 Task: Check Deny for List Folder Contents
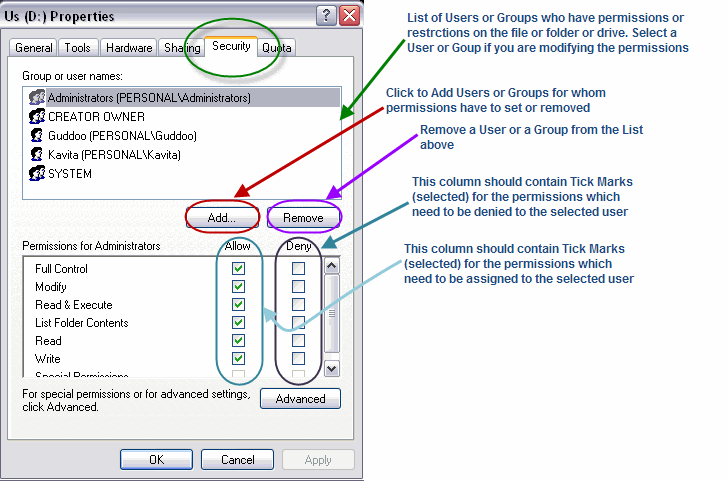pyautogui.click(x=299, y=322)
